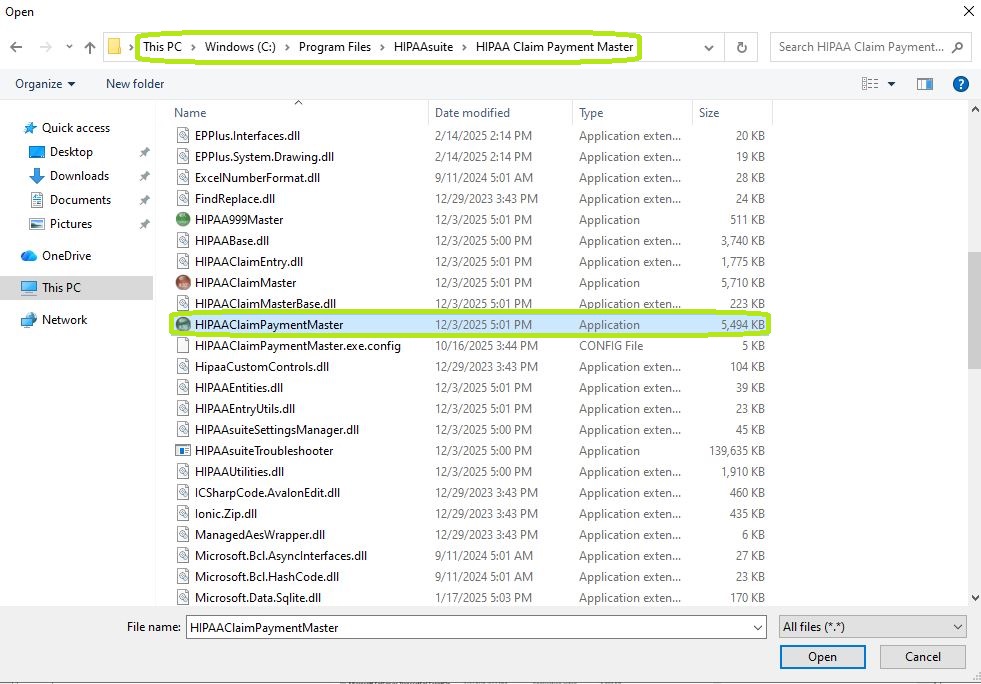Select 'HIPAABase.dll' file name
981x684 pixels.
pyautogui.click(x=231, y=241)
